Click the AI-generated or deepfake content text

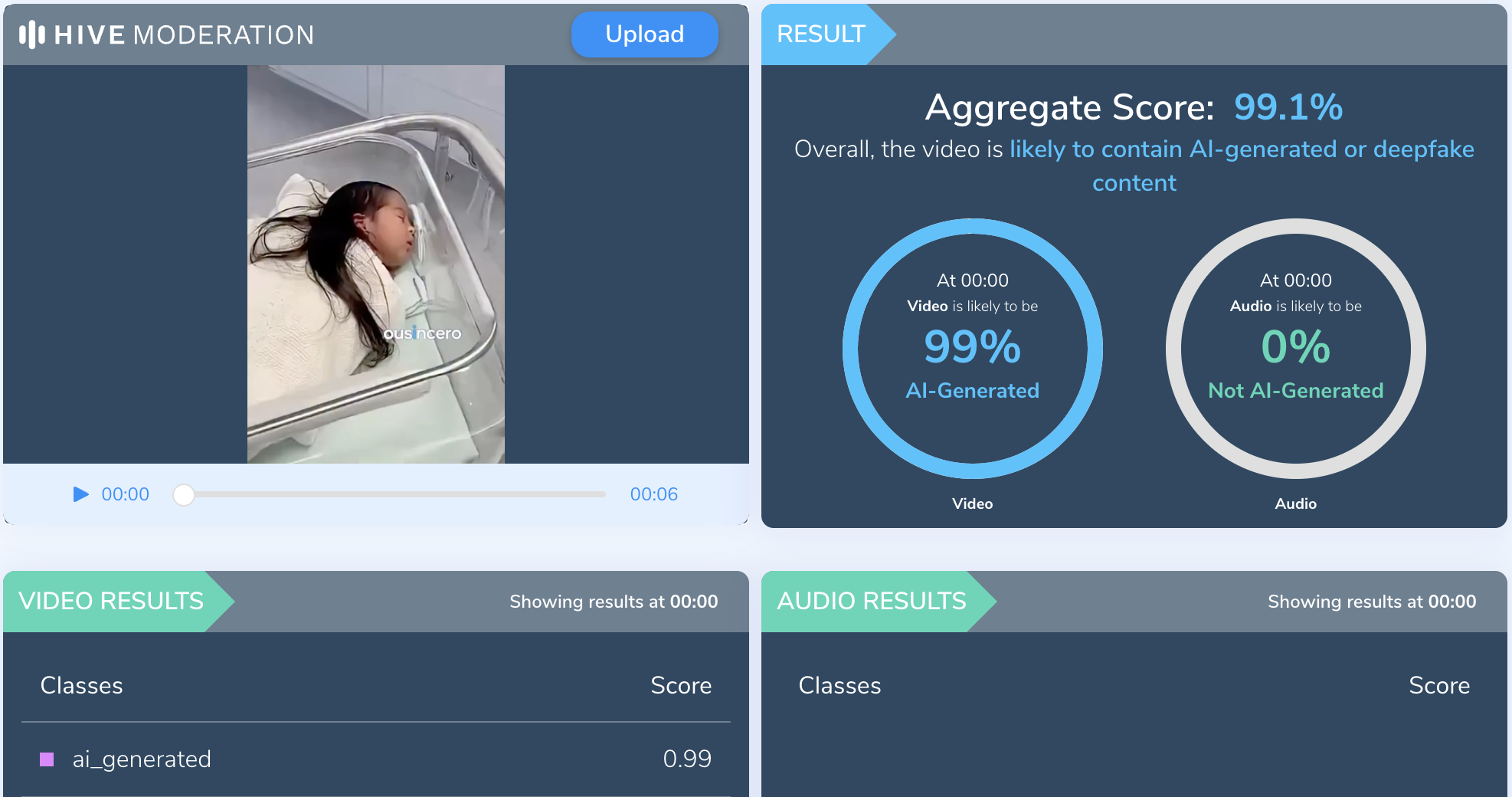point(1241,149)
